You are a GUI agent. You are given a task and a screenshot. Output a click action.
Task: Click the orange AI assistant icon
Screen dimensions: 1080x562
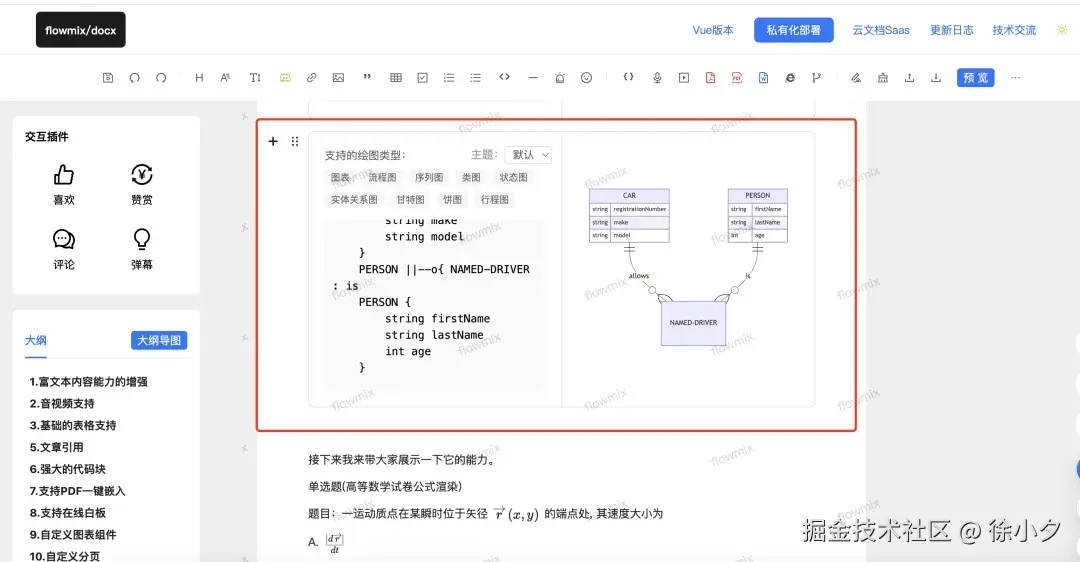[285, 78]
